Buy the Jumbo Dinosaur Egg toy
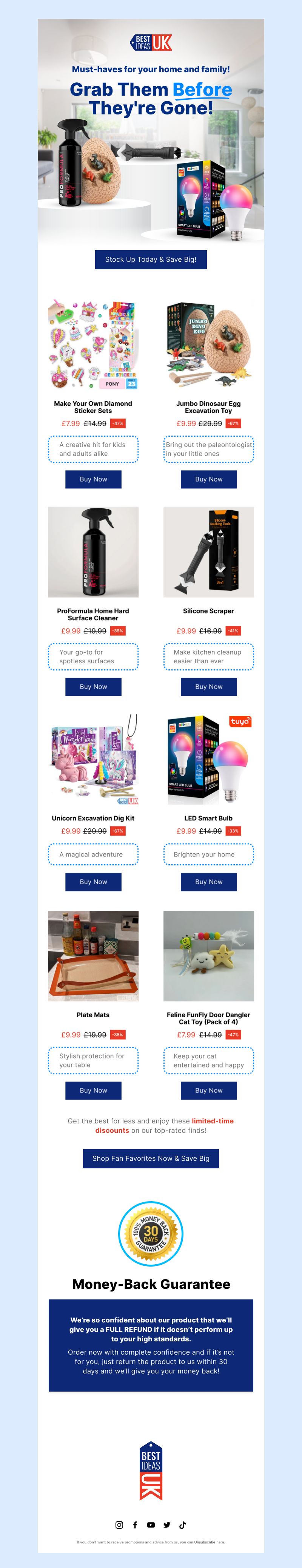Screen dimensions: 302x1568 click(x=209, y=479)
